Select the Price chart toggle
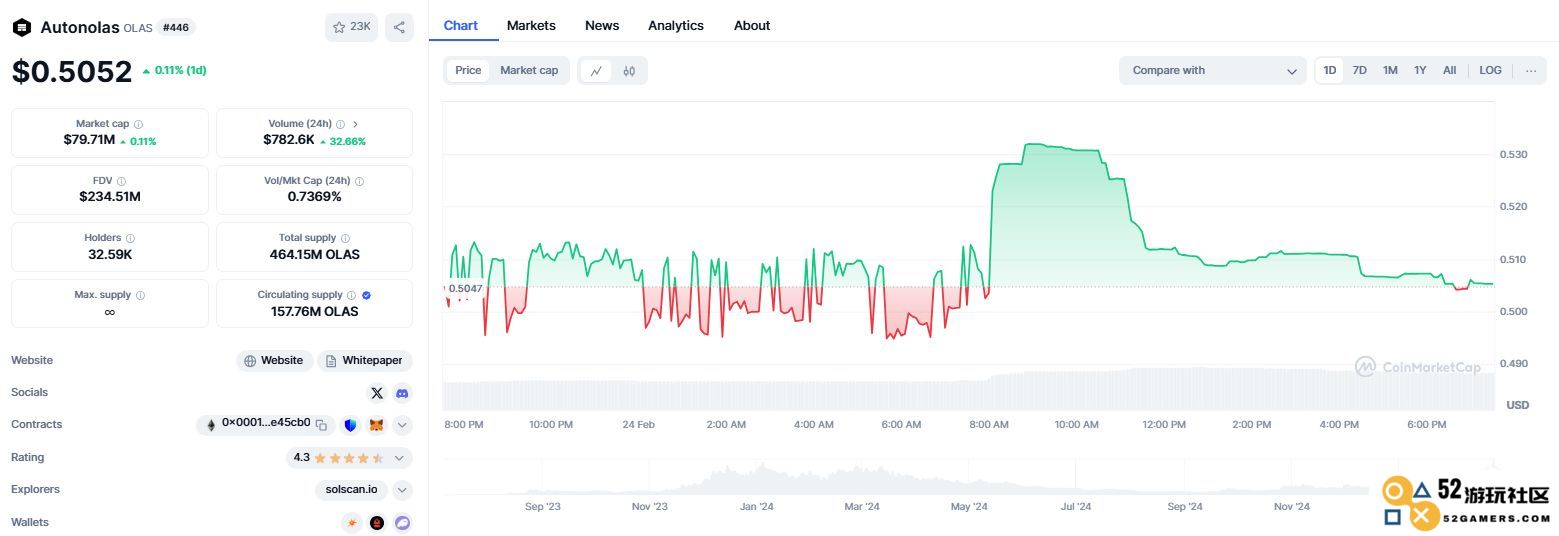The height and width of the screenshot is (536, 1559). [x=468, y=70]
